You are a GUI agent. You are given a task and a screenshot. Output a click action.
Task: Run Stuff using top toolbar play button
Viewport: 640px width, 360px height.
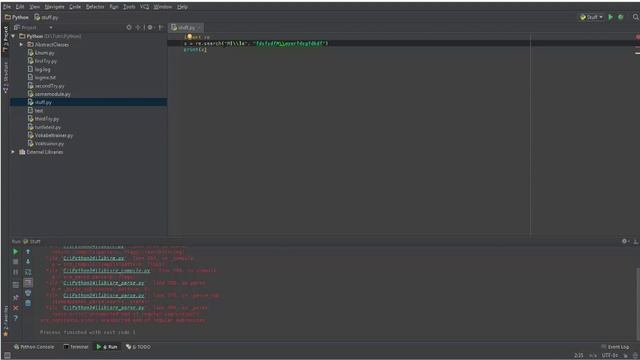(611, 17)
